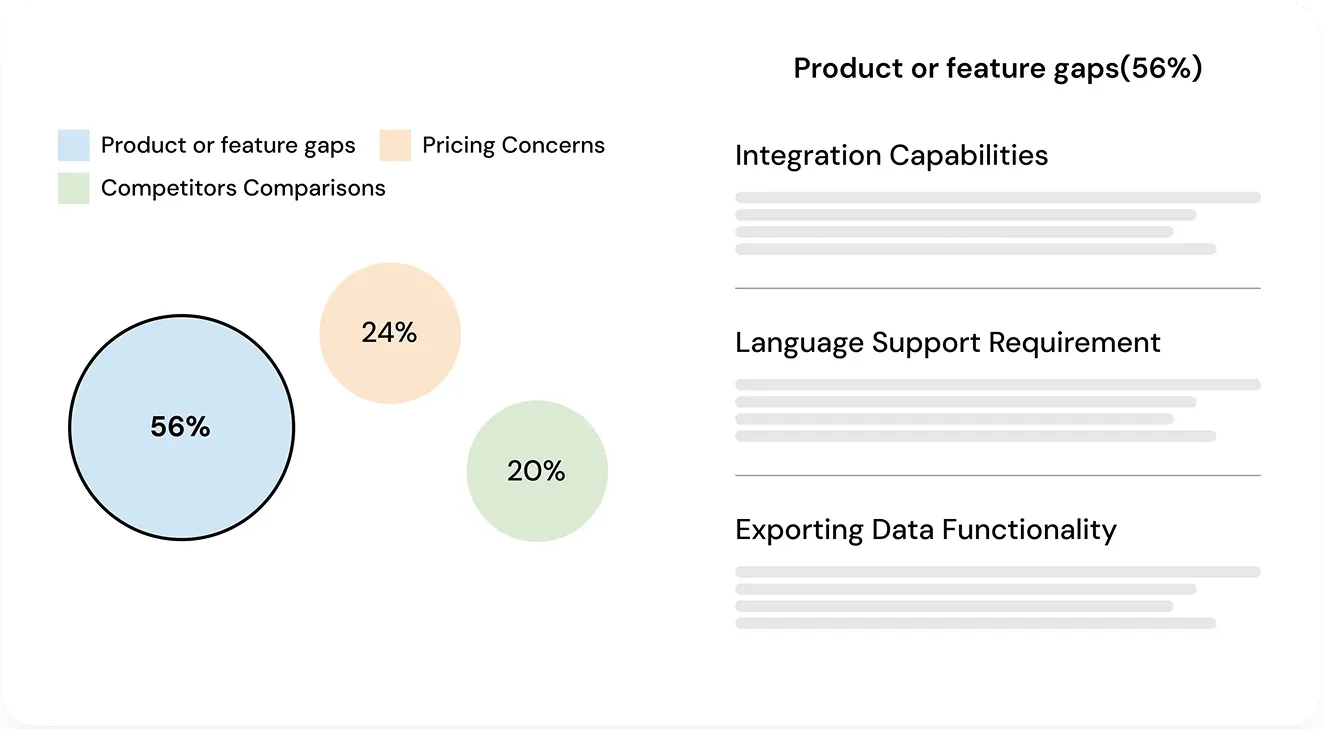Select the 20% green bubble
The image size is (1325, 729).
point(537,471)
